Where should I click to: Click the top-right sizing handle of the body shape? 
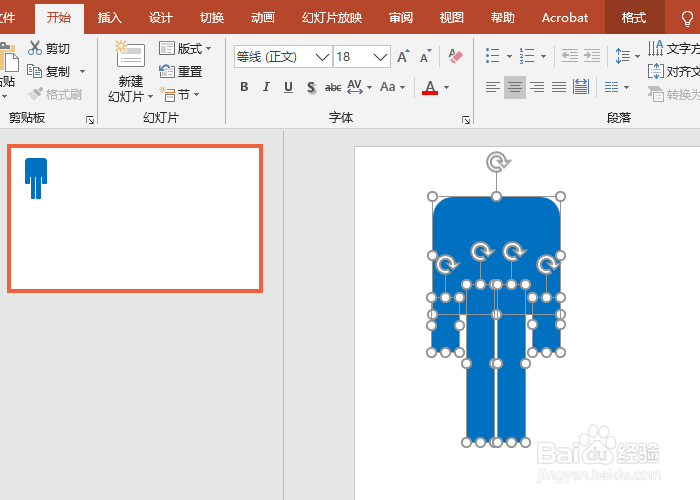pyautogui.click(x=560, y=196)
